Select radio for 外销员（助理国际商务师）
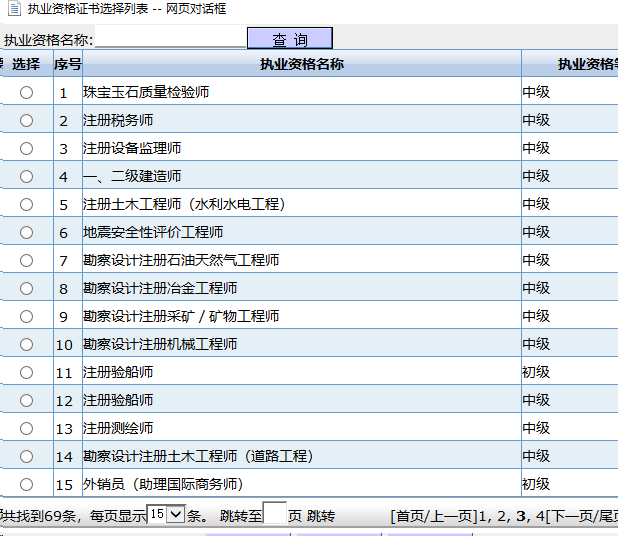 pos(26,484)
